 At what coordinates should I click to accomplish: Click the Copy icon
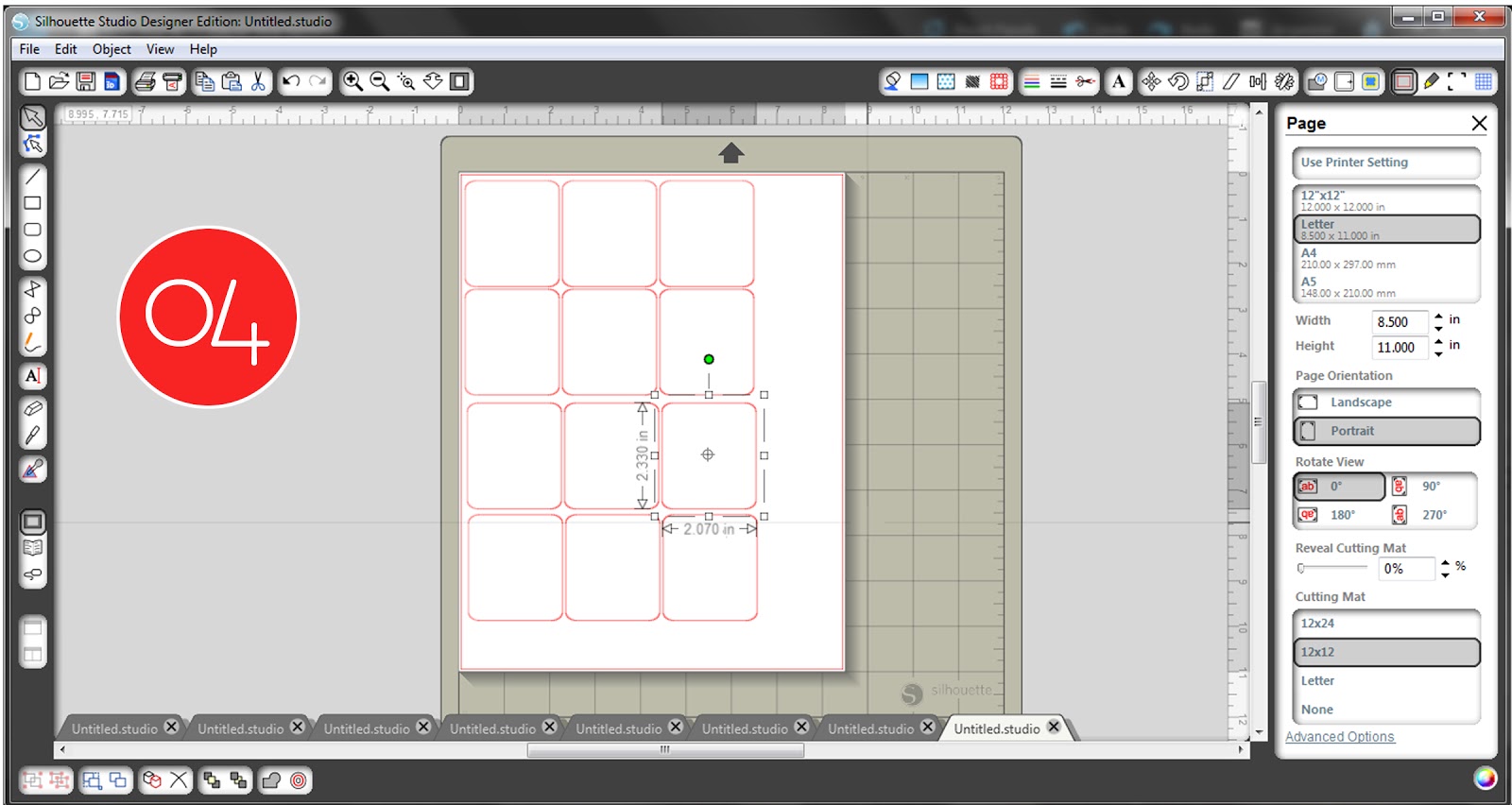pyautogui.click(x=204, y=82)
